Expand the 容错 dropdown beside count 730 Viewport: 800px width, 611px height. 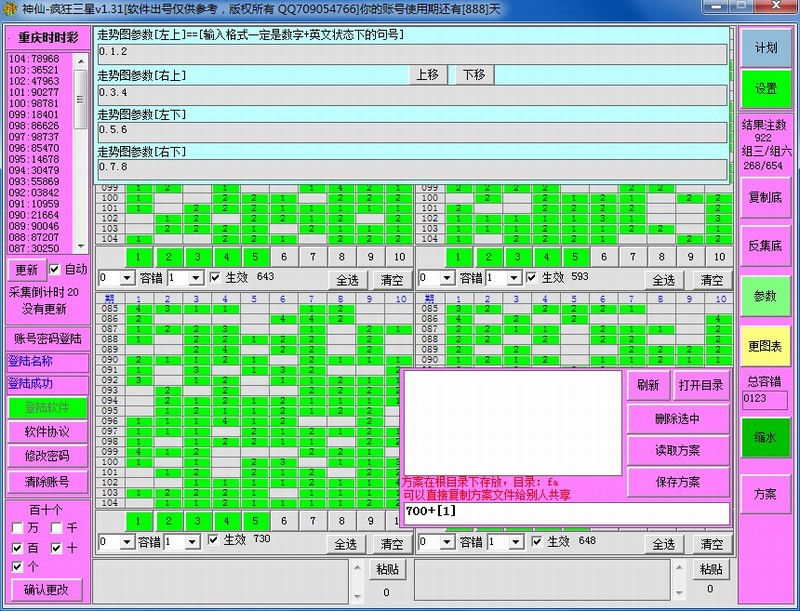point(183,541)
